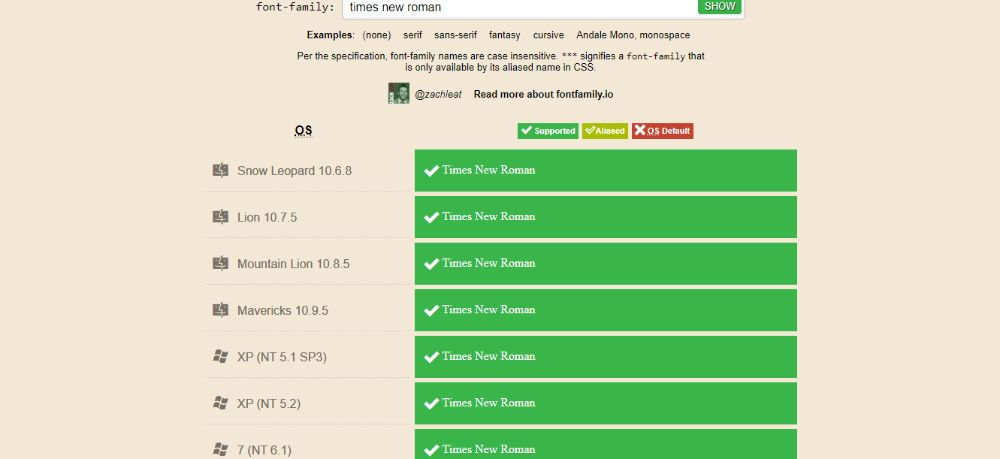Click the SHOW button
Image resolution: width=1000 pixels, height=459 pixels.
click(x=719, y=6)
